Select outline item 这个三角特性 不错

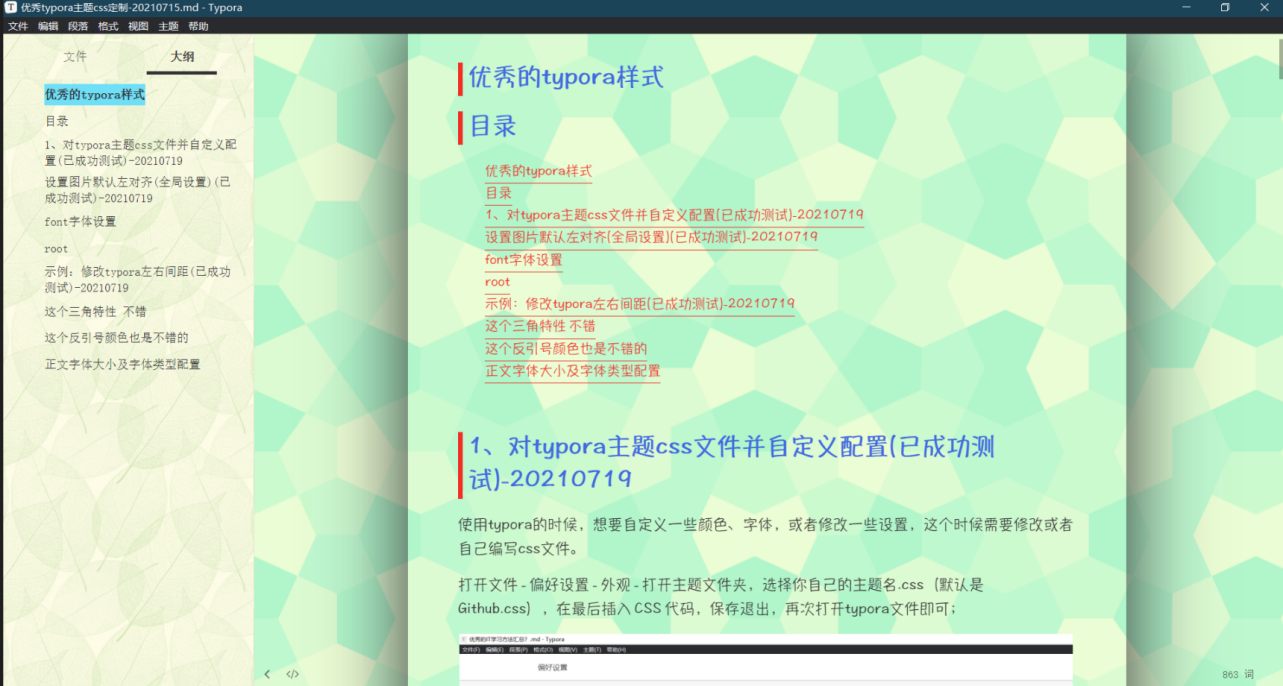(95, 311)
